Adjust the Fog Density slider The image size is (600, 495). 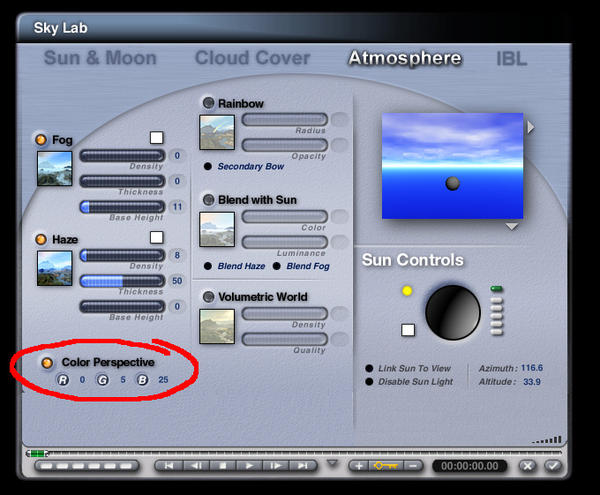pyautogui.click(x=122, y=155)
